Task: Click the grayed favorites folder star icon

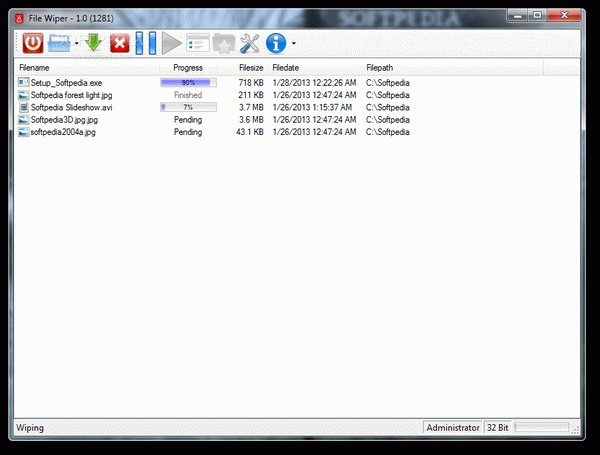Action: [223, 43]
